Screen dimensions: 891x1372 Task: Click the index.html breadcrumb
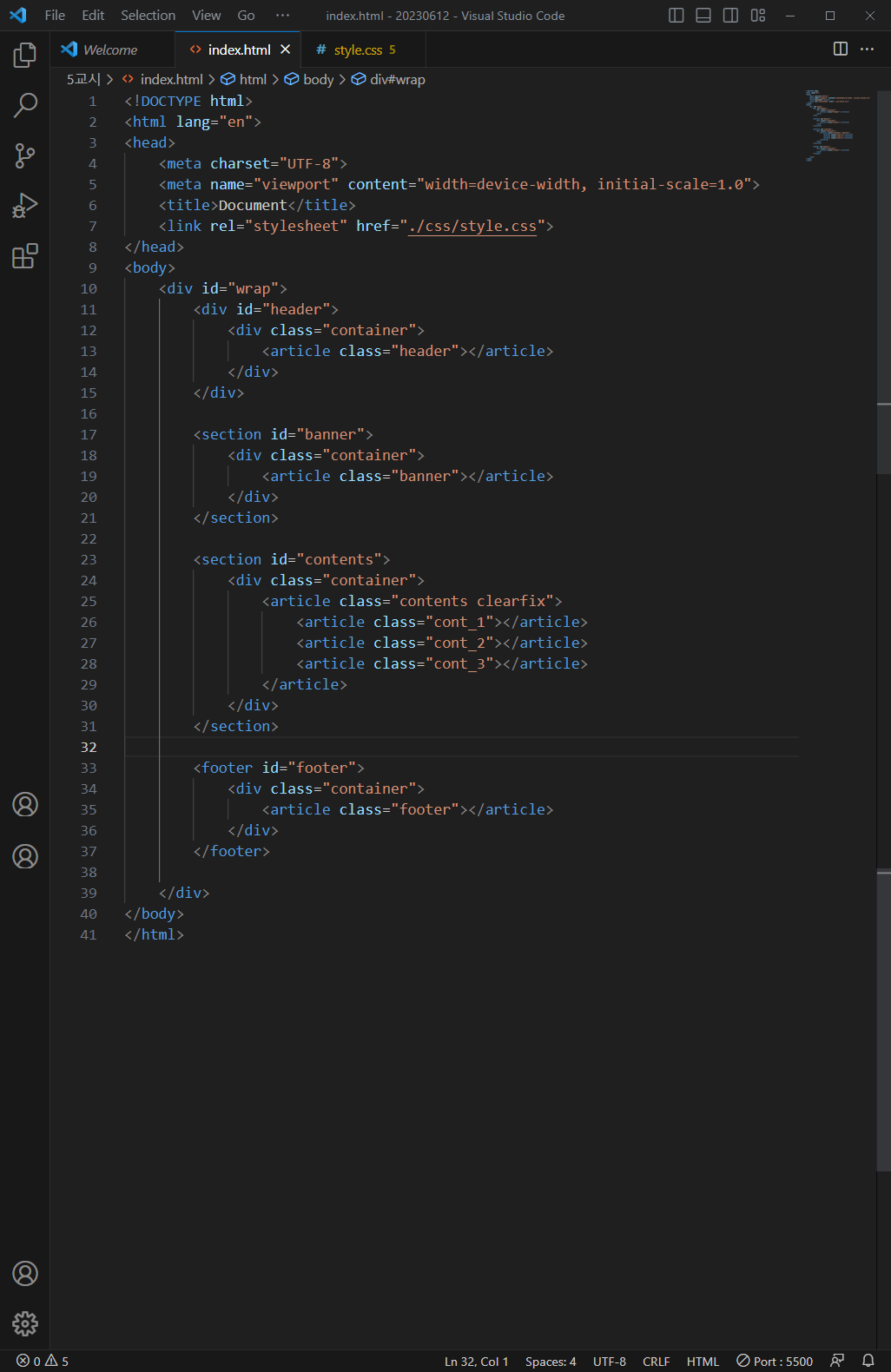(171, 79)
